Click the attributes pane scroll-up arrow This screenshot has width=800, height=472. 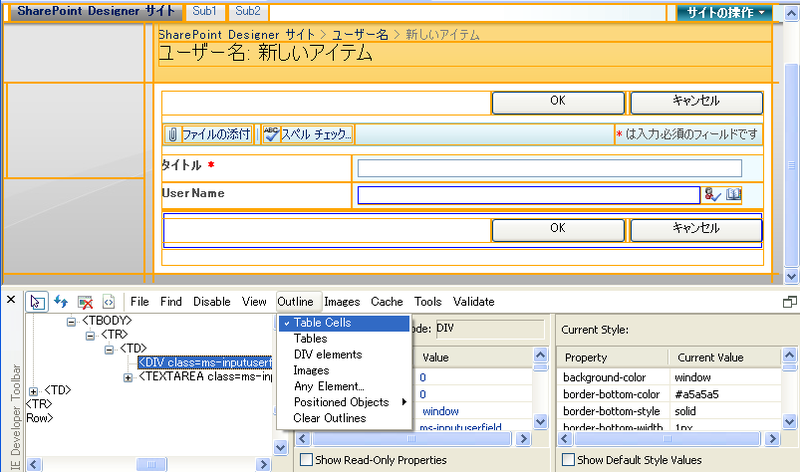point(540,354)
